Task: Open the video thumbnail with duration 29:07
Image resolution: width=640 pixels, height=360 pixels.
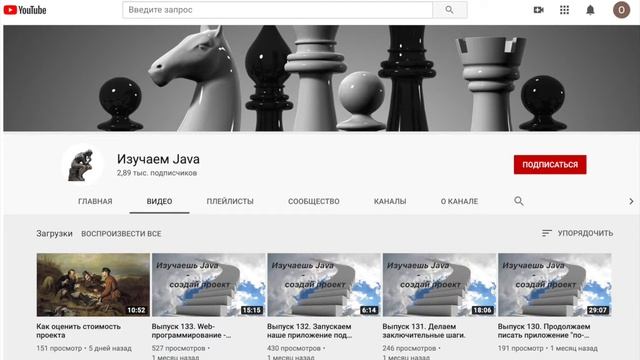Action: click(555, 285)
